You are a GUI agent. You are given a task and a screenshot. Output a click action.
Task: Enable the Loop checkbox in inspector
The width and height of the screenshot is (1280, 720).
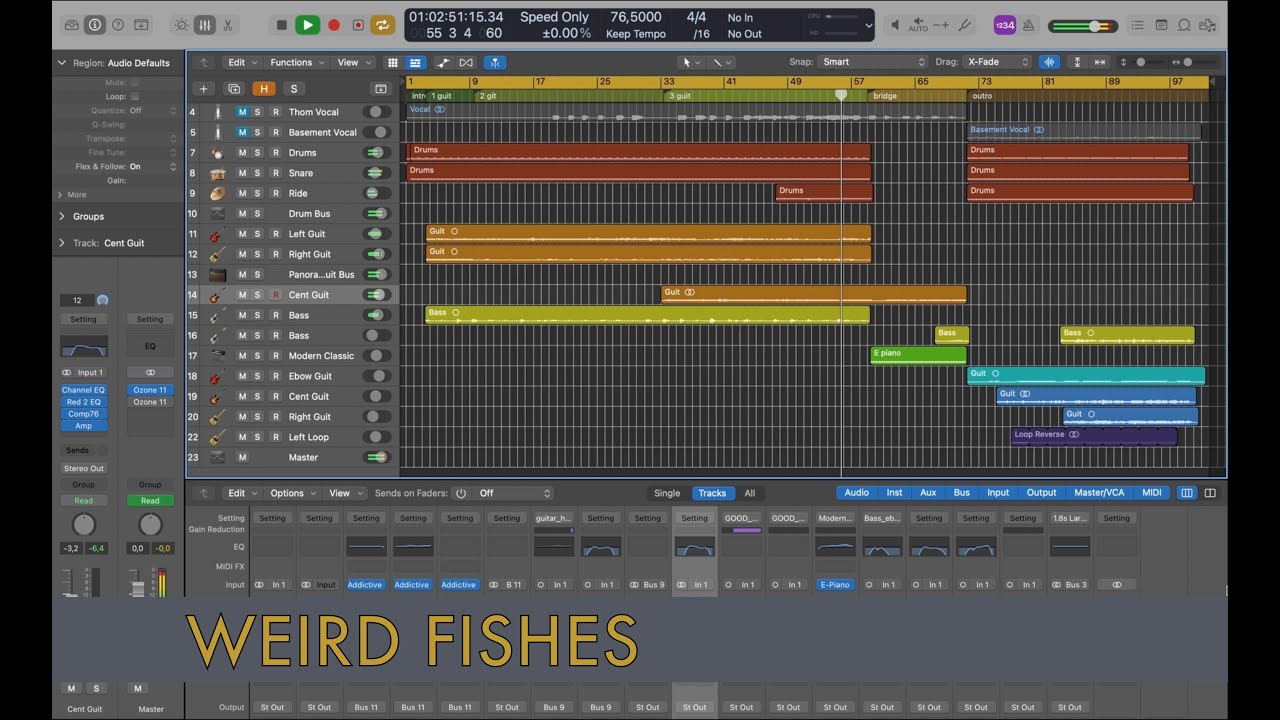coord(134,97)
